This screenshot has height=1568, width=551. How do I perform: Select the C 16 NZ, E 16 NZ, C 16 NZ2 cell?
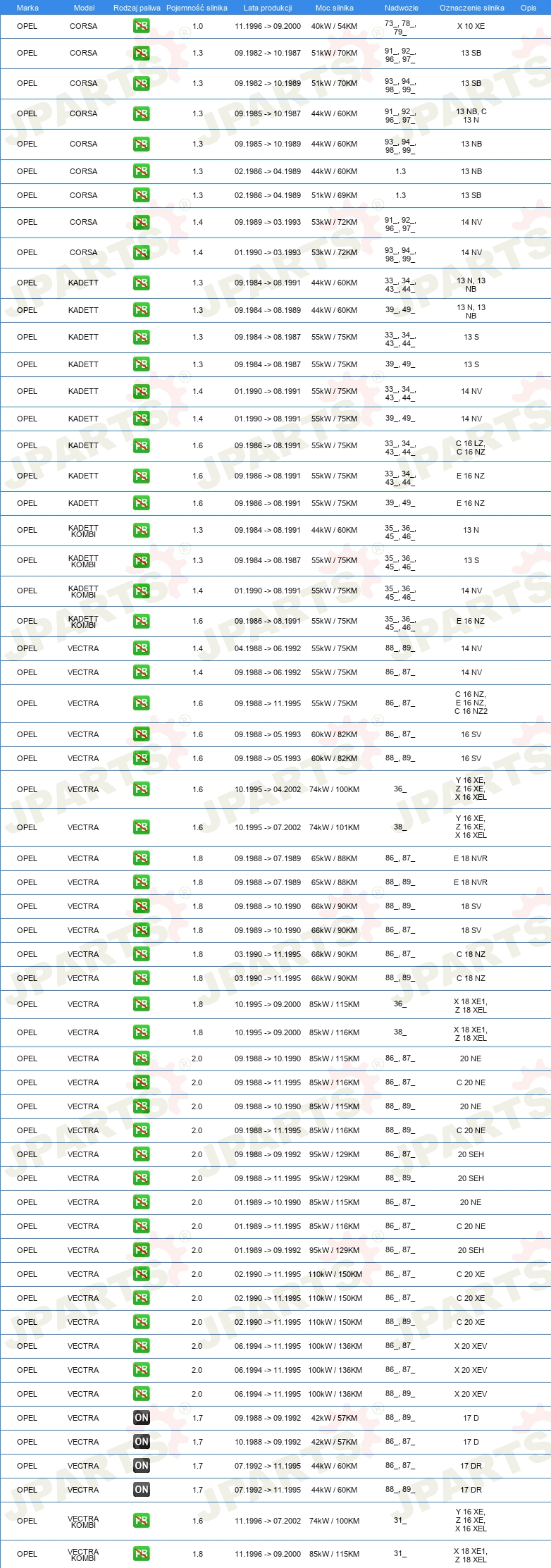[471, 703]
